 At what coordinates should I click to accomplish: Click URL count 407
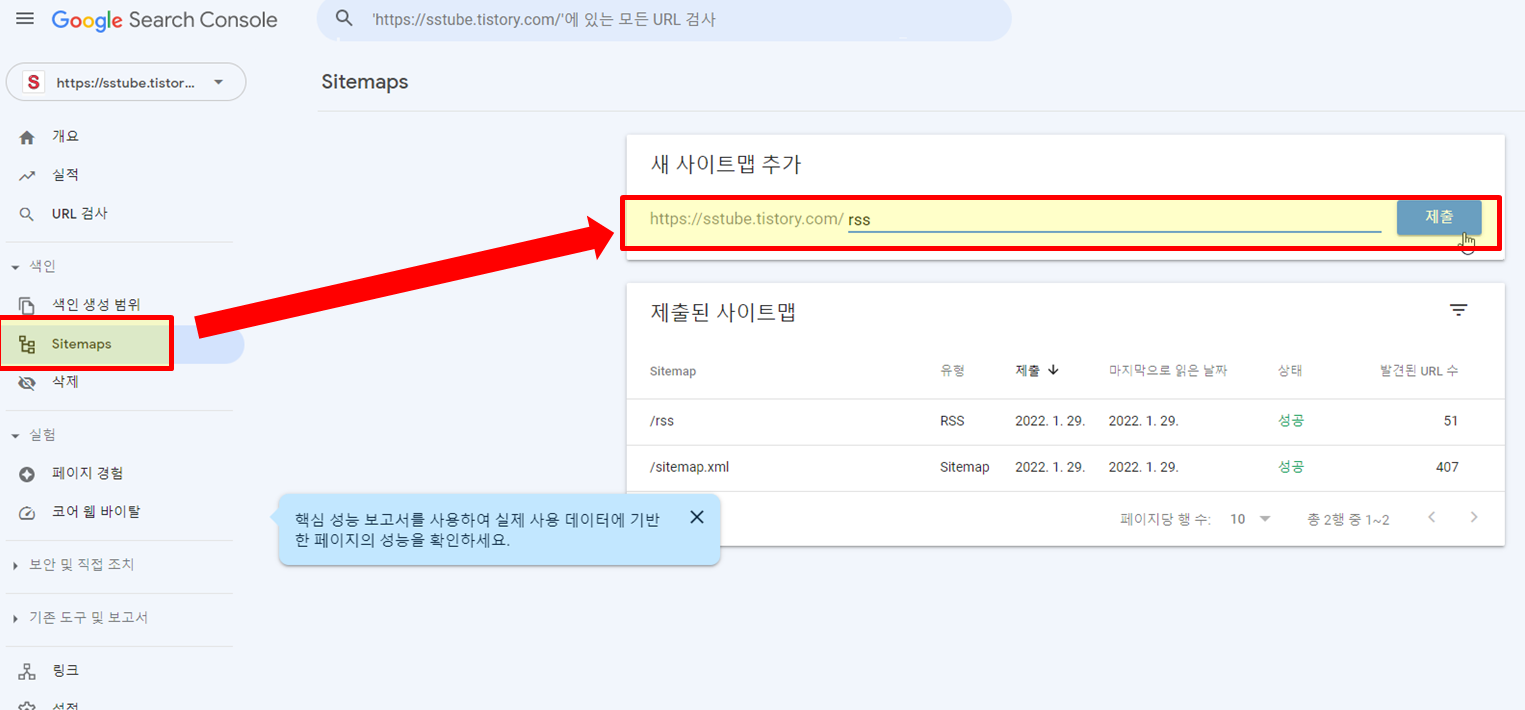click(1447, 467)
